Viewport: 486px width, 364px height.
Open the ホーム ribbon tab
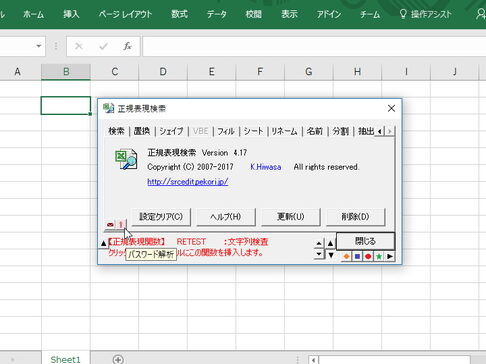click(33, 14)
